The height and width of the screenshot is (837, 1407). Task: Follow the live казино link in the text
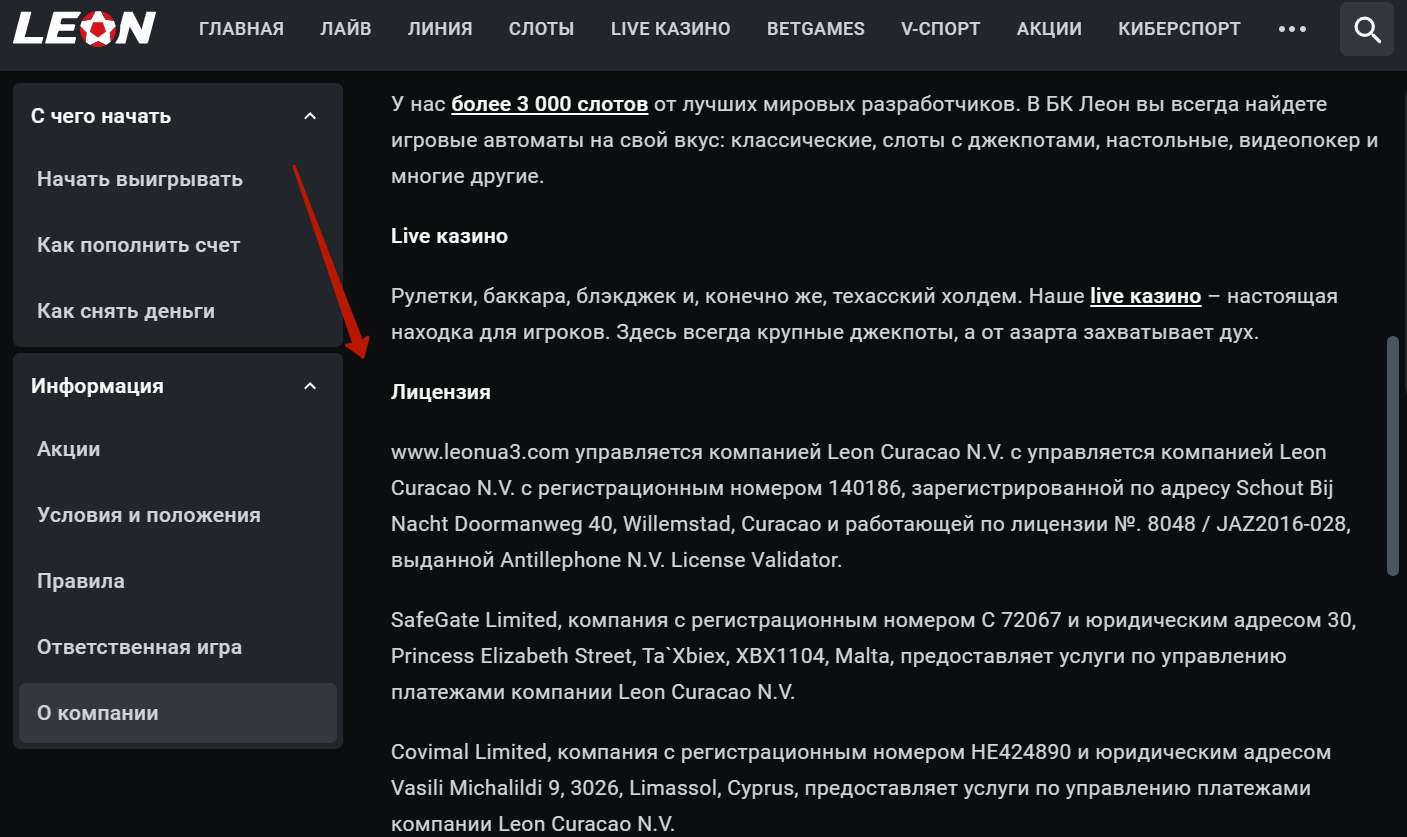[1146, 295]
